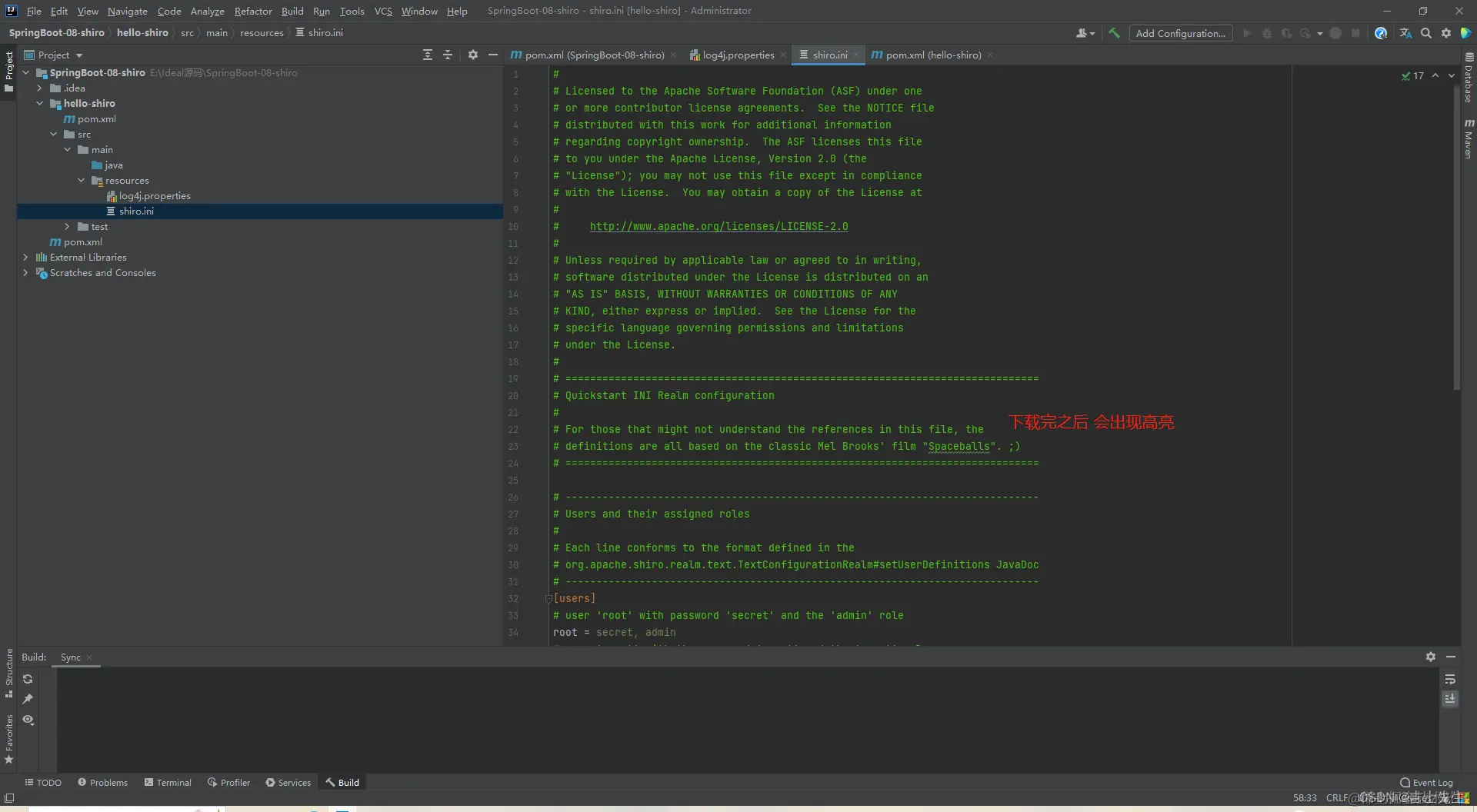1477x812 pixels.
Task: Hide the Build tool window
Action: coord(1451,657)
